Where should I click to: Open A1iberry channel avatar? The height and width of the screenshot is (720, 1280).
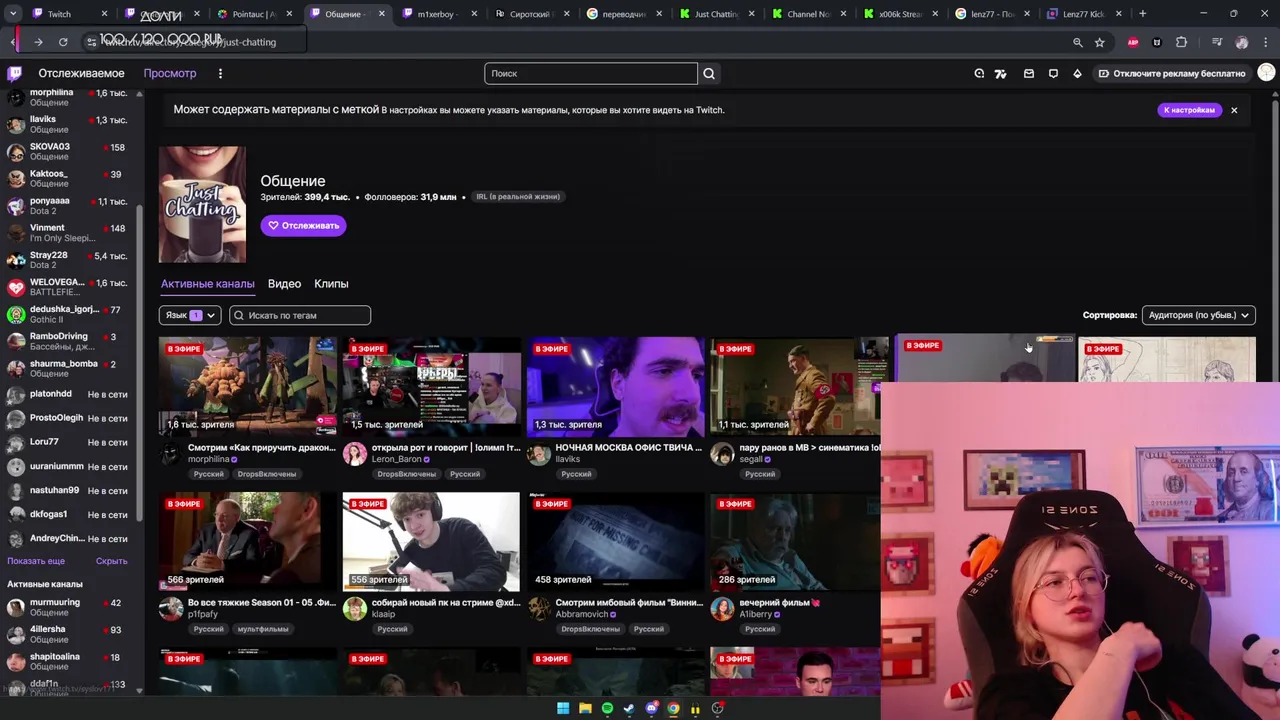722,610
